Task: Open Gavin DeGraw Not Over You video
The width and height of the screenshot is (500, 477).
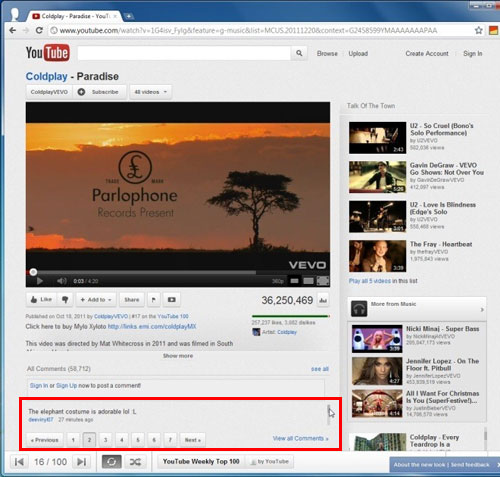Action: click(x=377, y=177)
